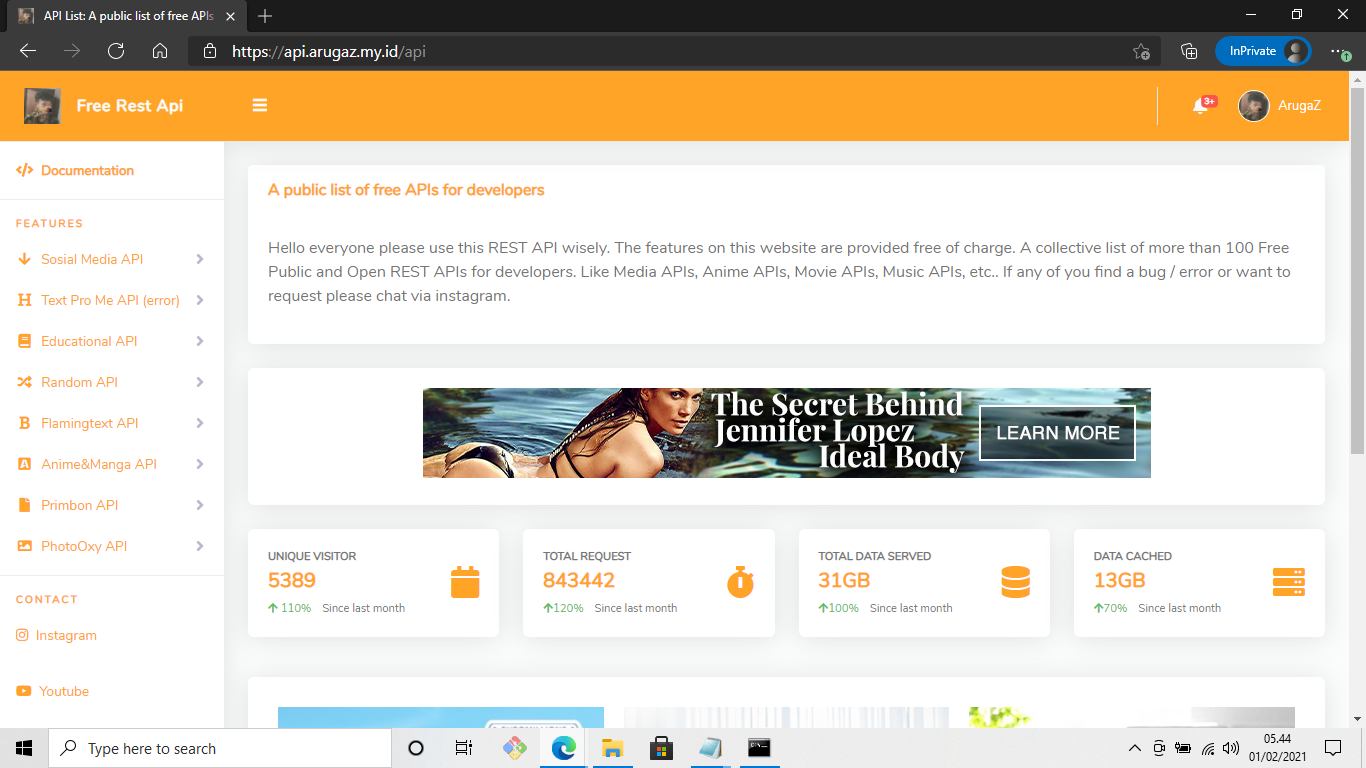Click the InPrivate profile button
The image size is (1366, 768).
(1263, 51)
